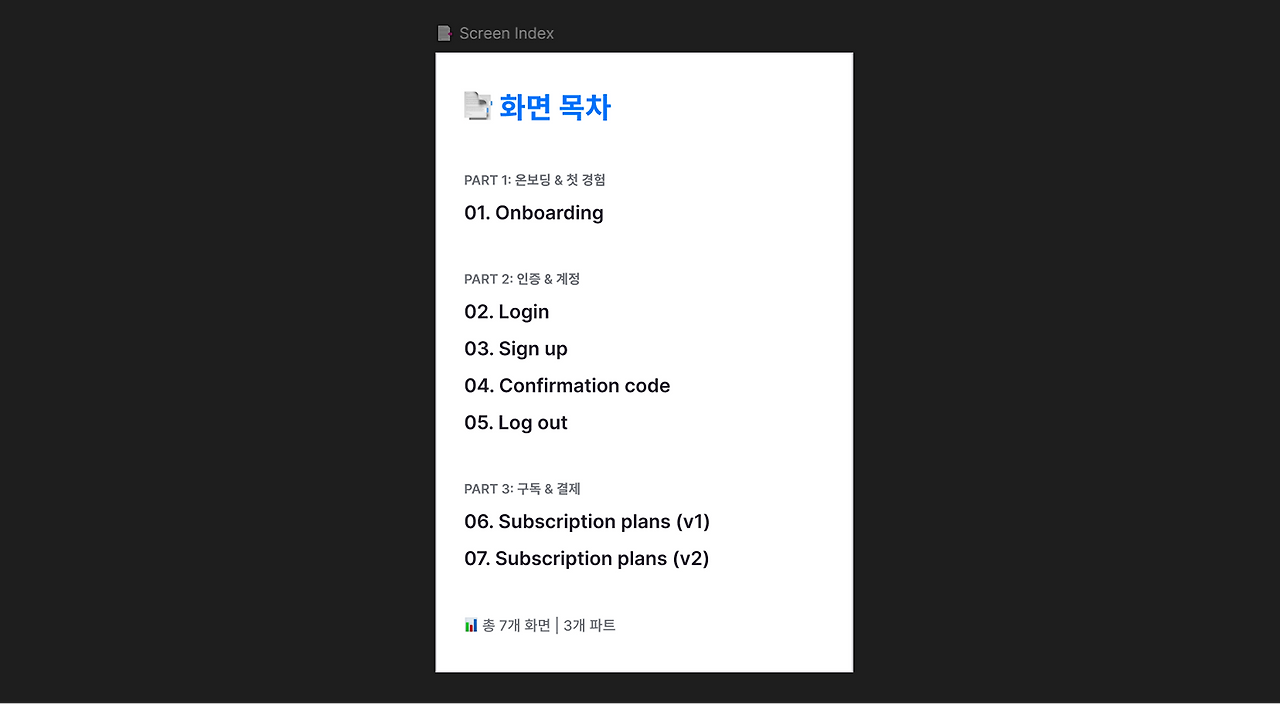Select the 05. Log out entry
Image resolution: width=1280 pixels, height=704 pixels.
516,422
